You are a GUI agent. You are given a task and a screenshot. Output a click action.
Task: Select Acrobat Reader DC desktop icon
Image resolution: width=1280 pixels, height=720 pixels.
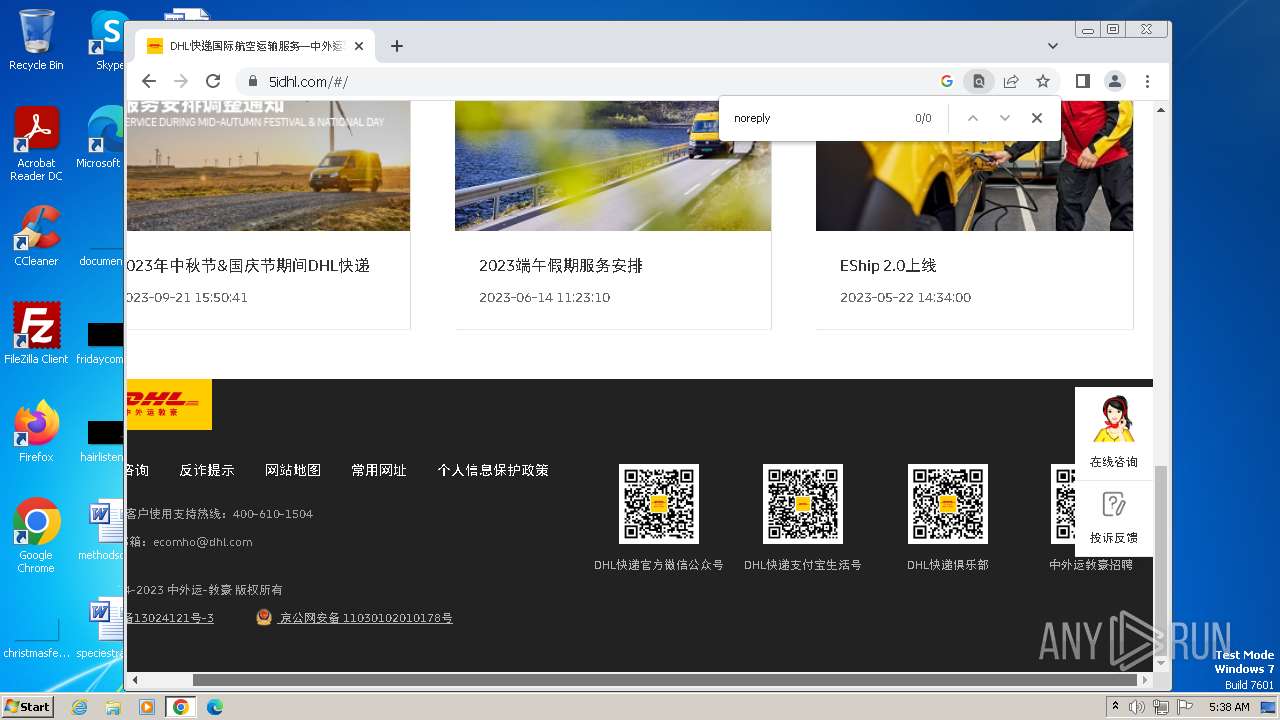[36, 145]
